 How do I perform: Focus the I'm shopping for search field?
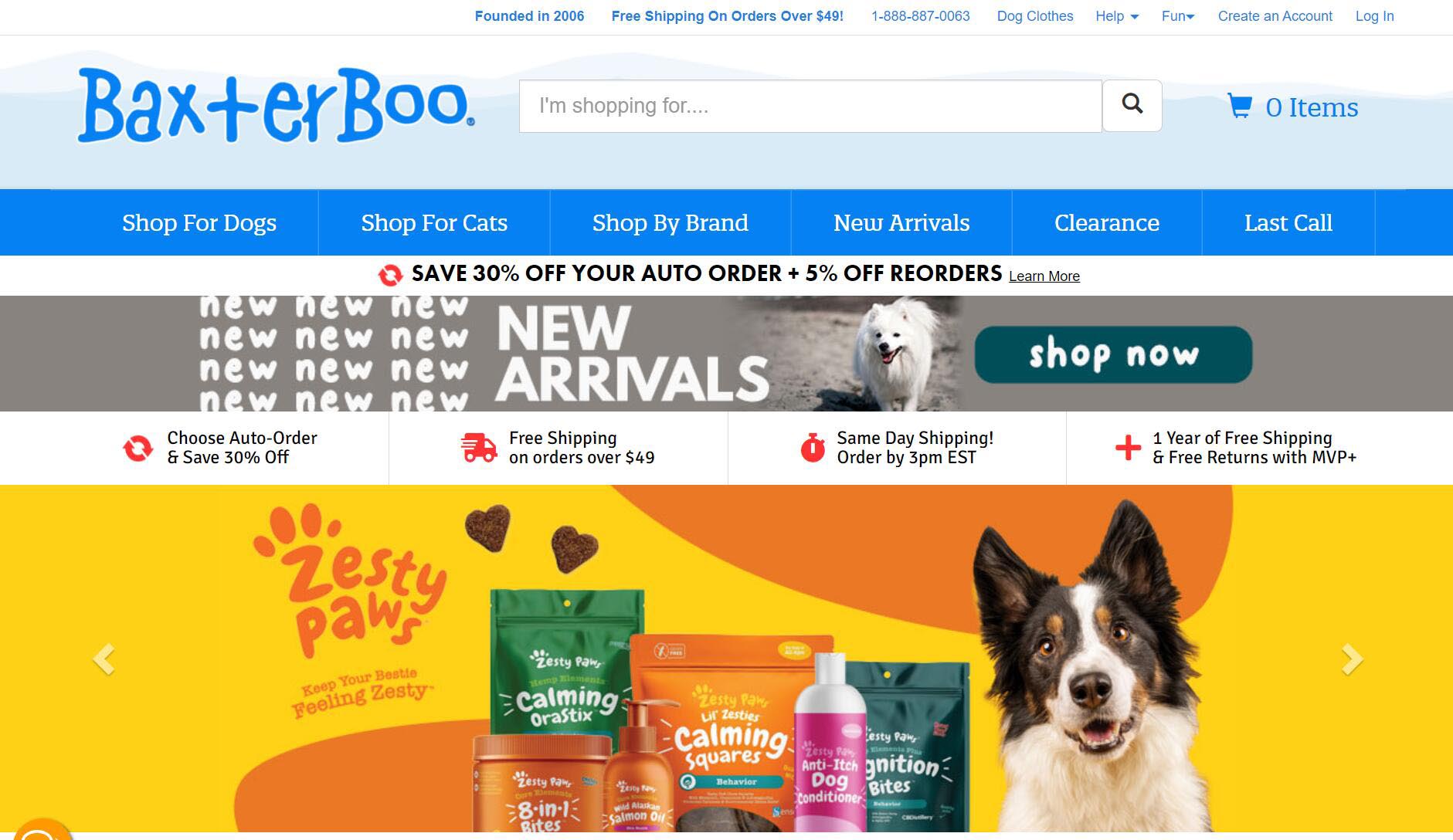[x=810, y=106]
